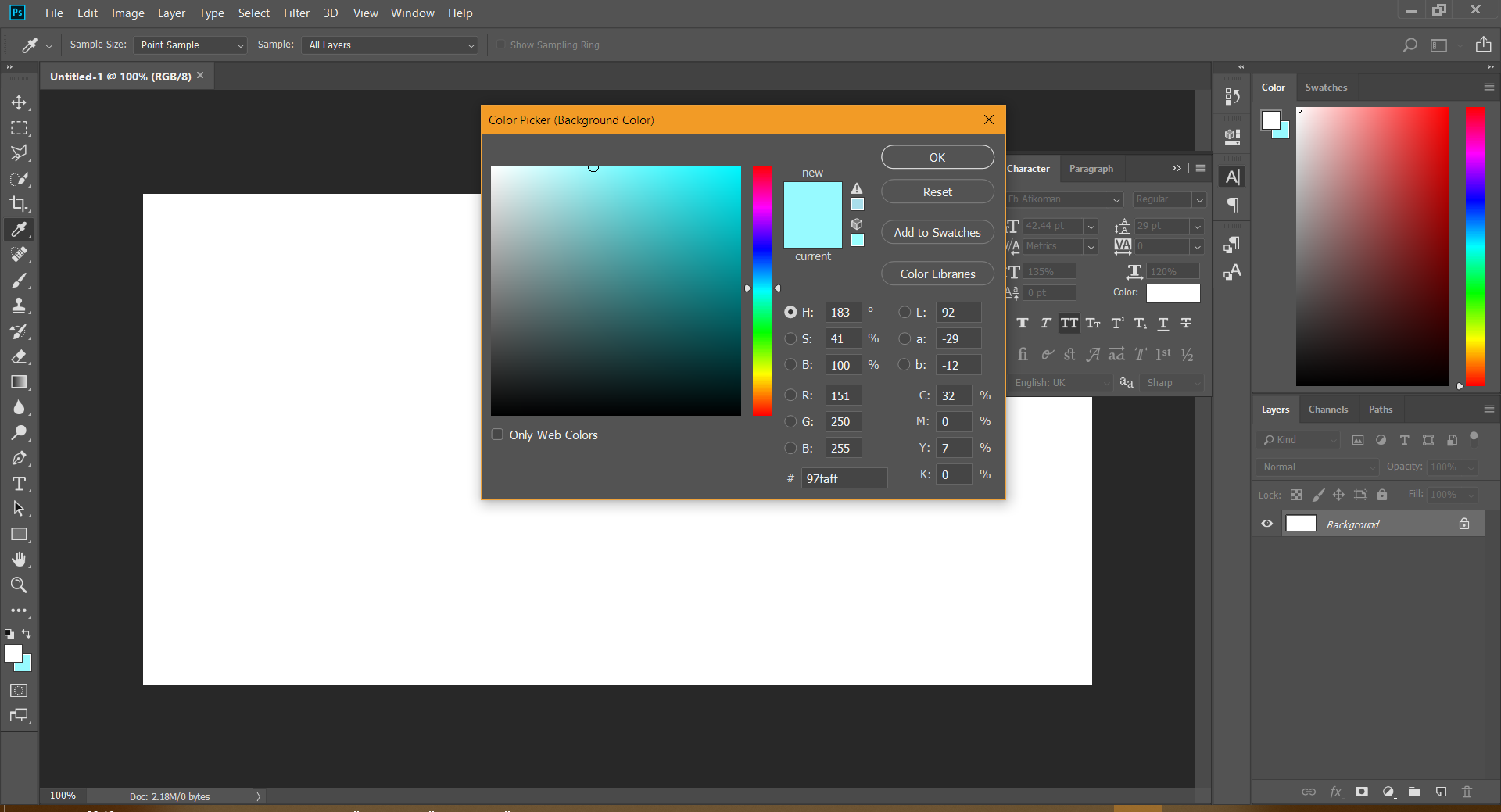Click the Reset button

[x=937, y=192]
